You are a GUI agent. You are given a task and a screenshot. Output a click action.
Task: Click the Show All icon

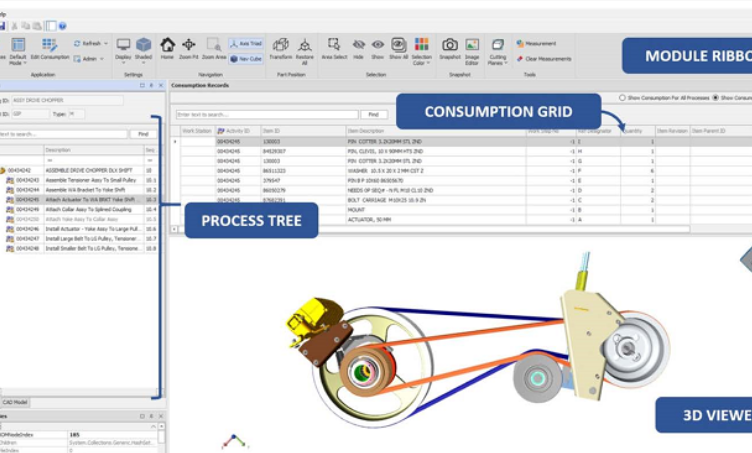pyautogui.click(x=399, y=49)
